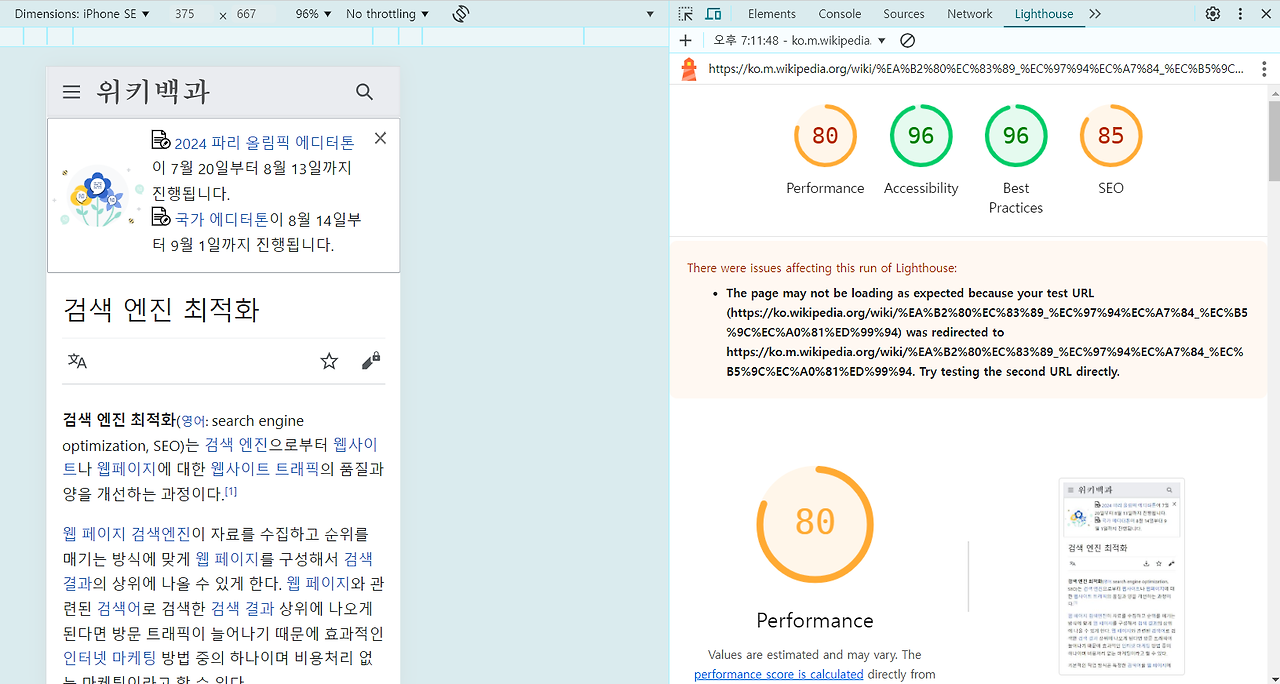Click the large Performance gauge 80
The height and width of the screenshot is (684, 1280).
(x=815, y=525)
